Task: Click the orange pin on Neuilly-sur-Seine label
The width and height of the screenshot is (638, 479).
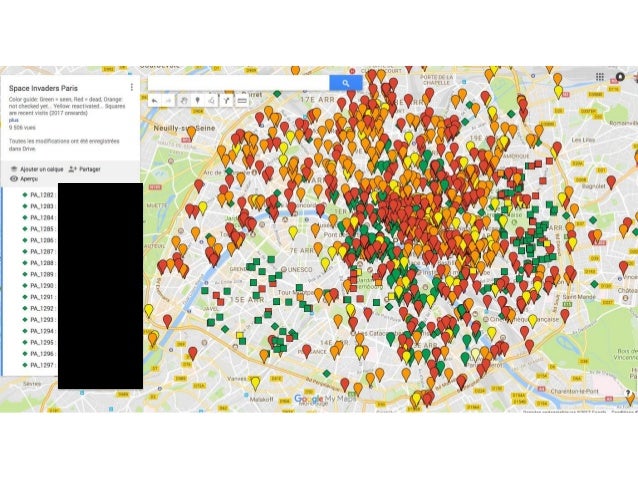Action: 191,132
